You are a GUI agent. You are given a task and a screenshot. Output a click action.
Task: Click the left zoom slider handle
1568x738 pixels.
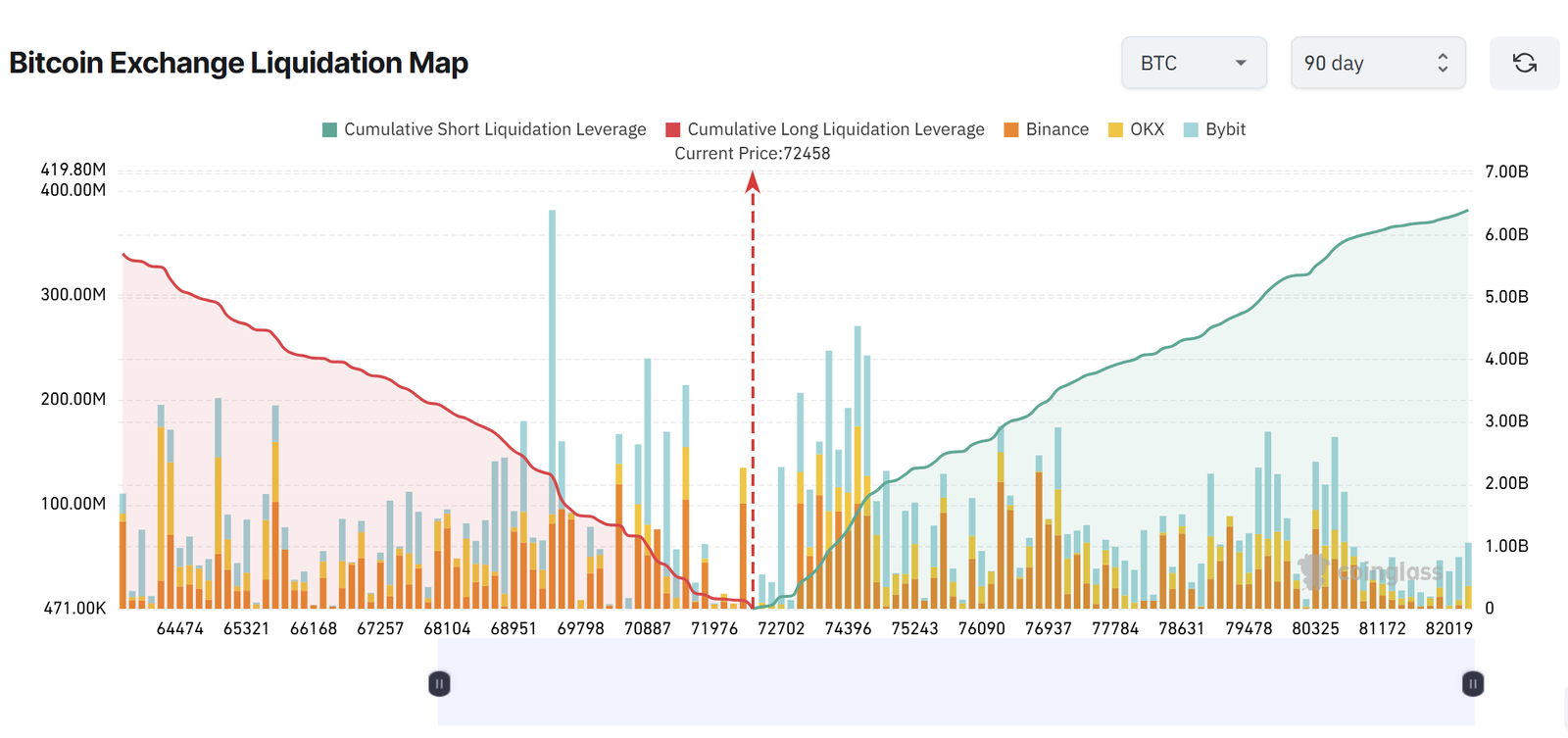439,683
